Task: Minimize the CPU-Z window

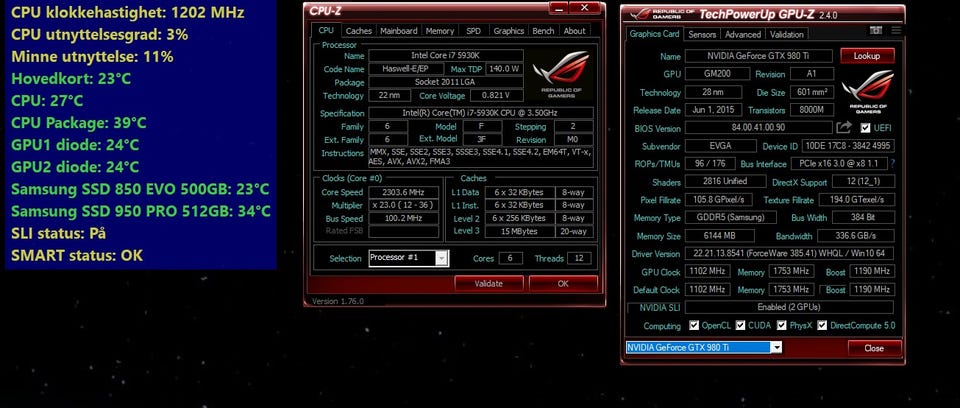Action: coord(558,7)
